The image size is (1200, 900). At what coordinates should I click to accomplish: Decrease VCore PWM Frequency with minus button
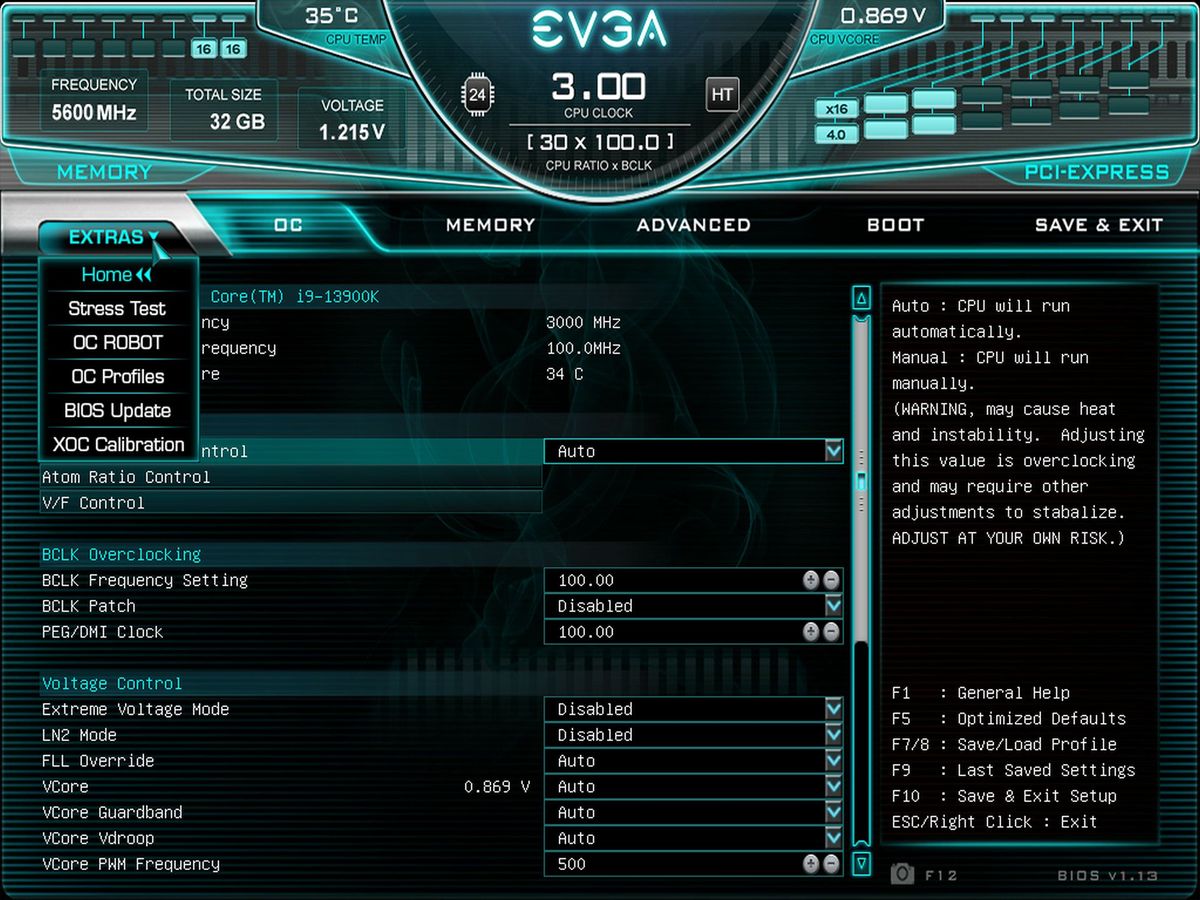[x=831, y=864]
